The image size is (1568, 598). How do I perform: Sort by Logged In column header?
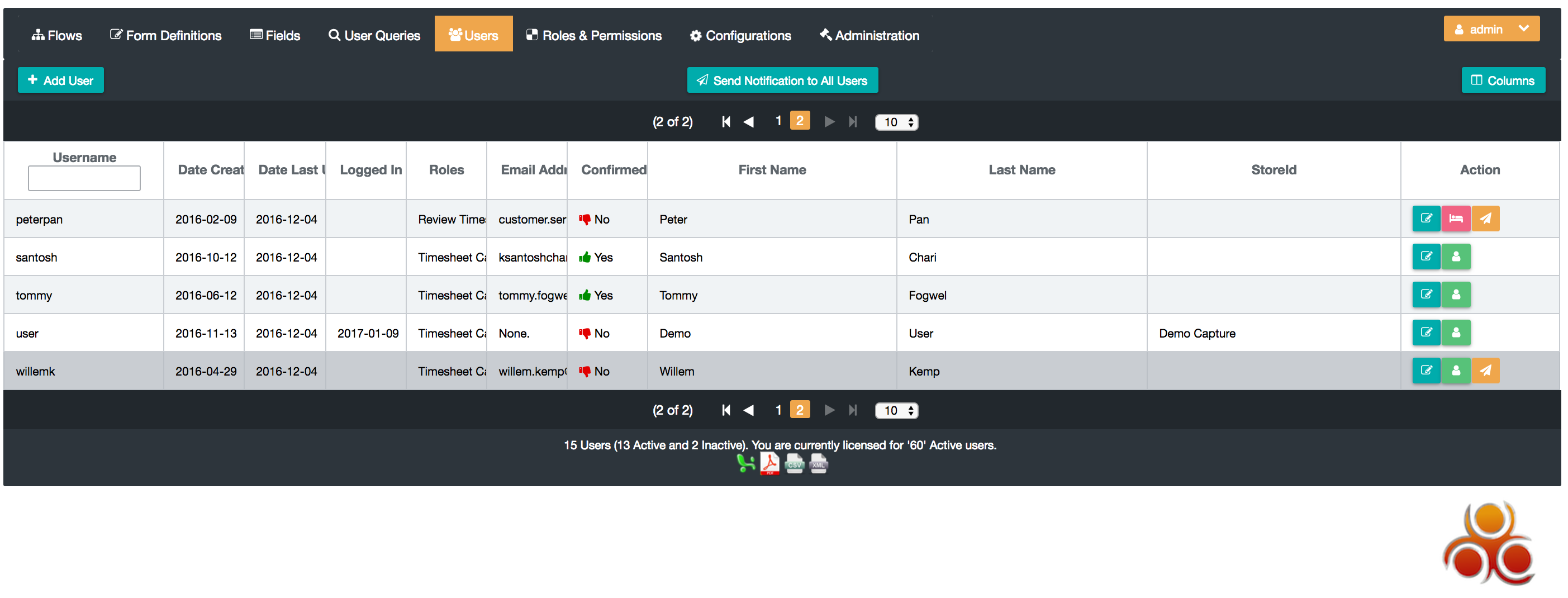(367, 170)
